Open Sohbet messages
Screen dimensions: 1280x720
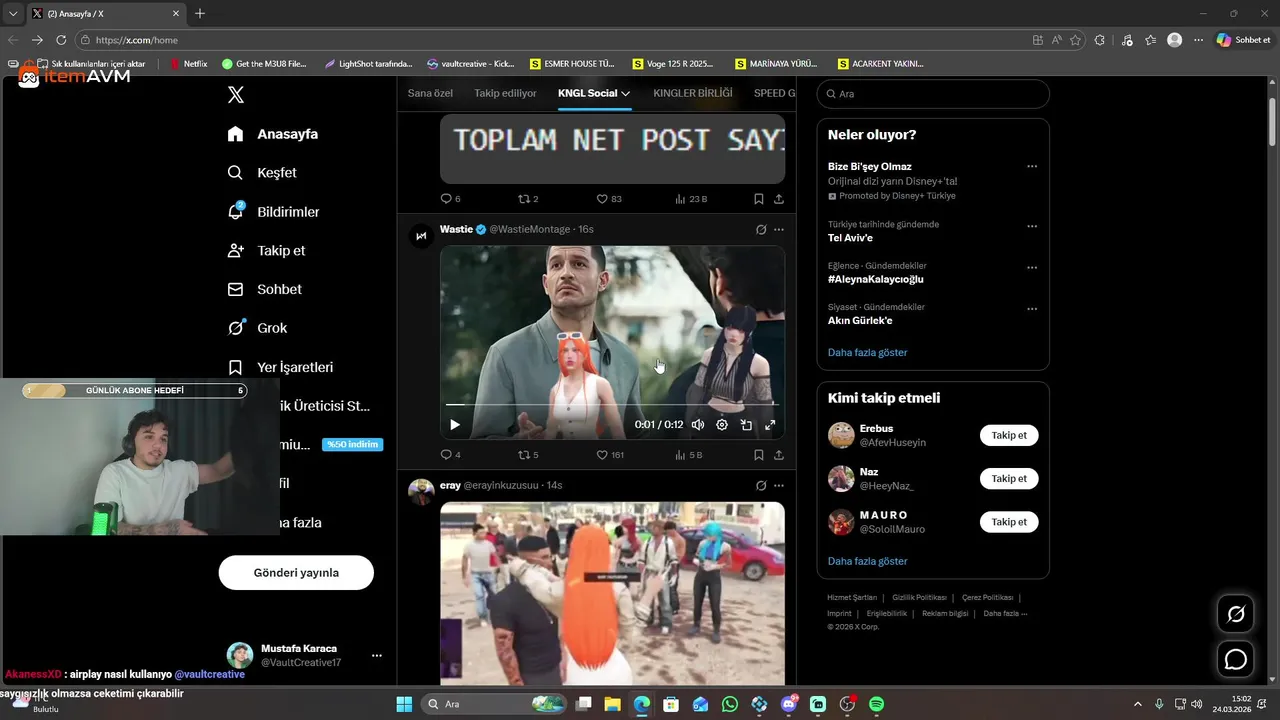pos(264,289)
